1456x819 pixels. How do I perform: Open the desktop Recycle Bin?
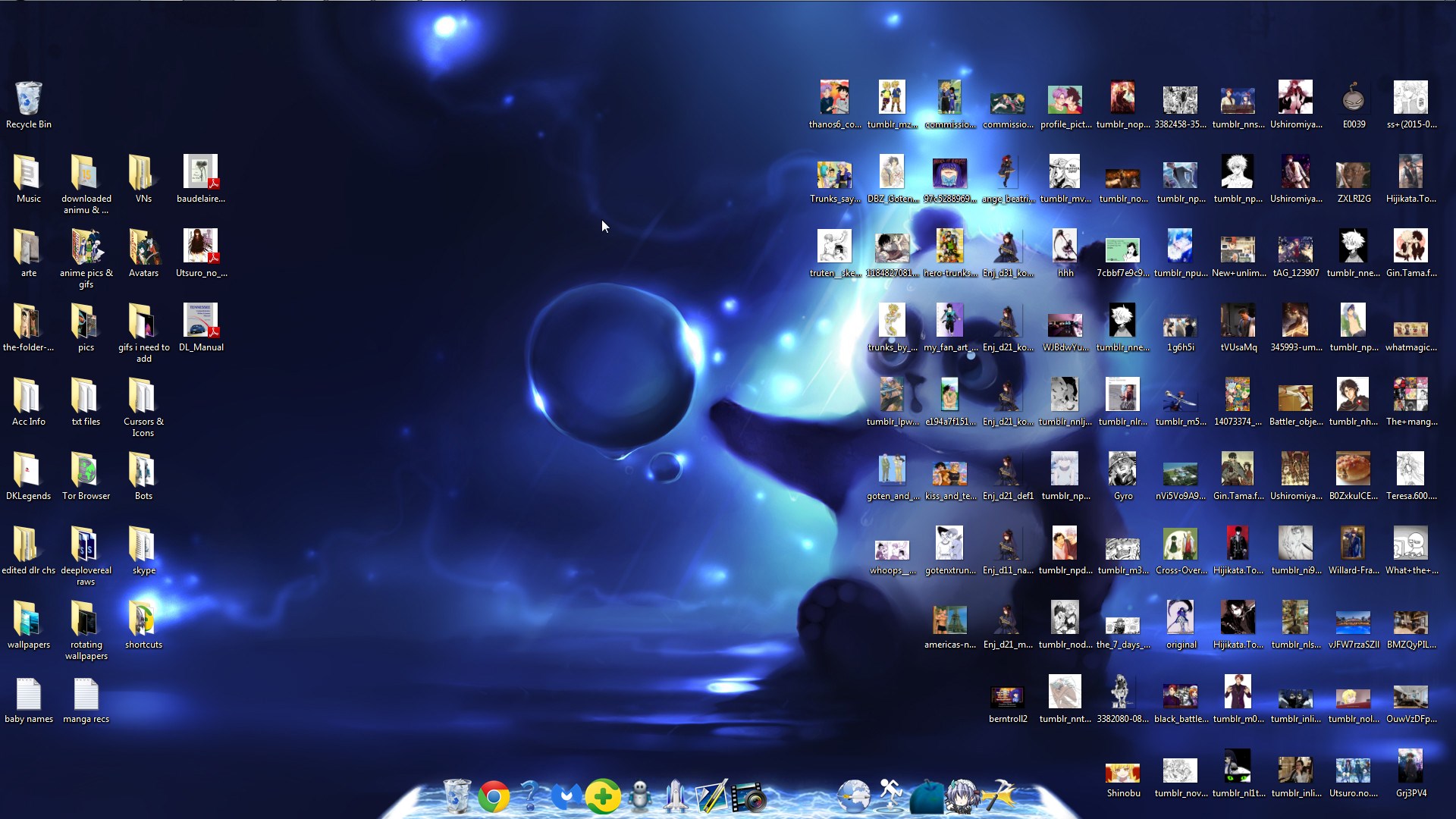[x=28, y=105]
